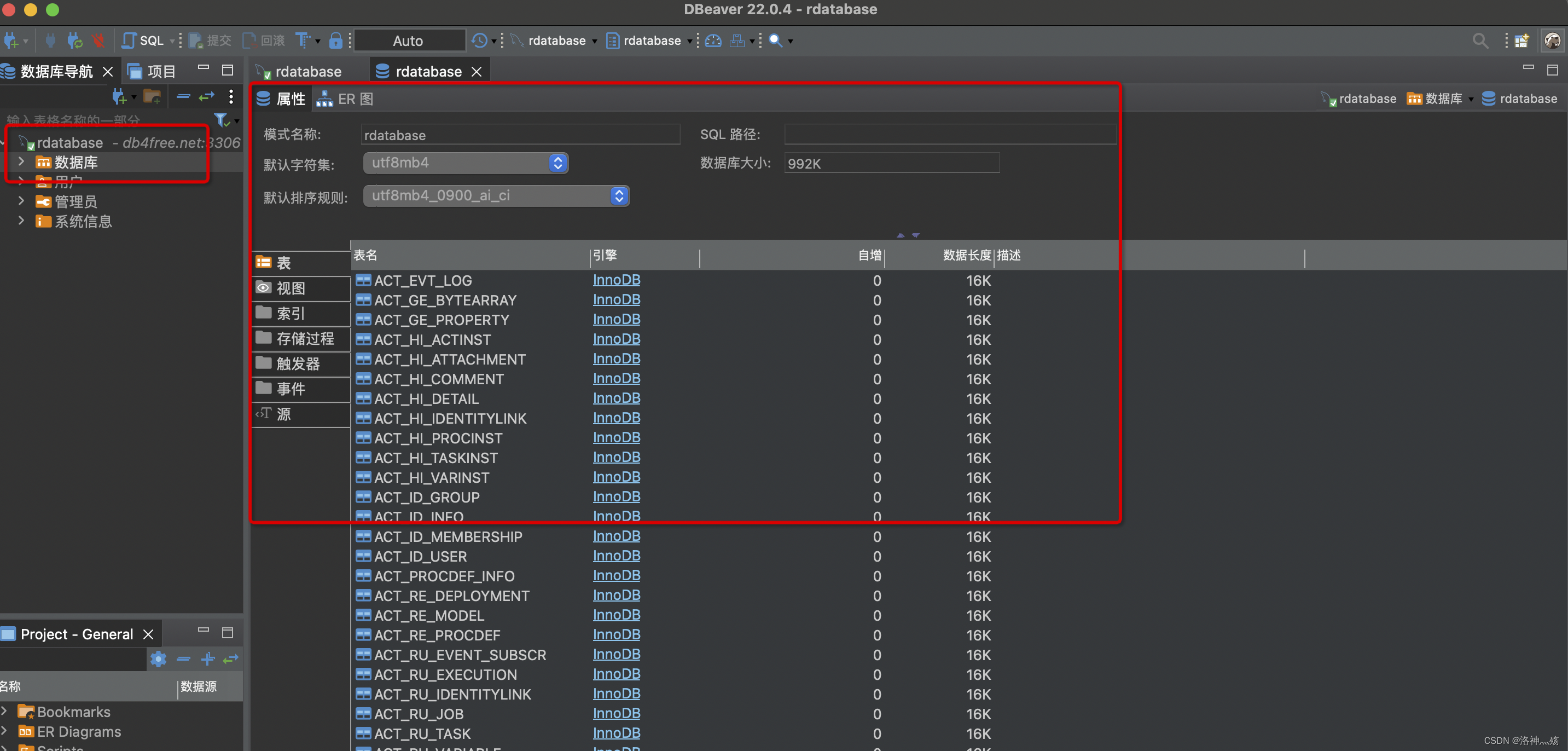This screenshot has height=751, width=1568.
Task: Open the navigator three-dot view menu
Action: pyautogui.click(x=231, y=97)
